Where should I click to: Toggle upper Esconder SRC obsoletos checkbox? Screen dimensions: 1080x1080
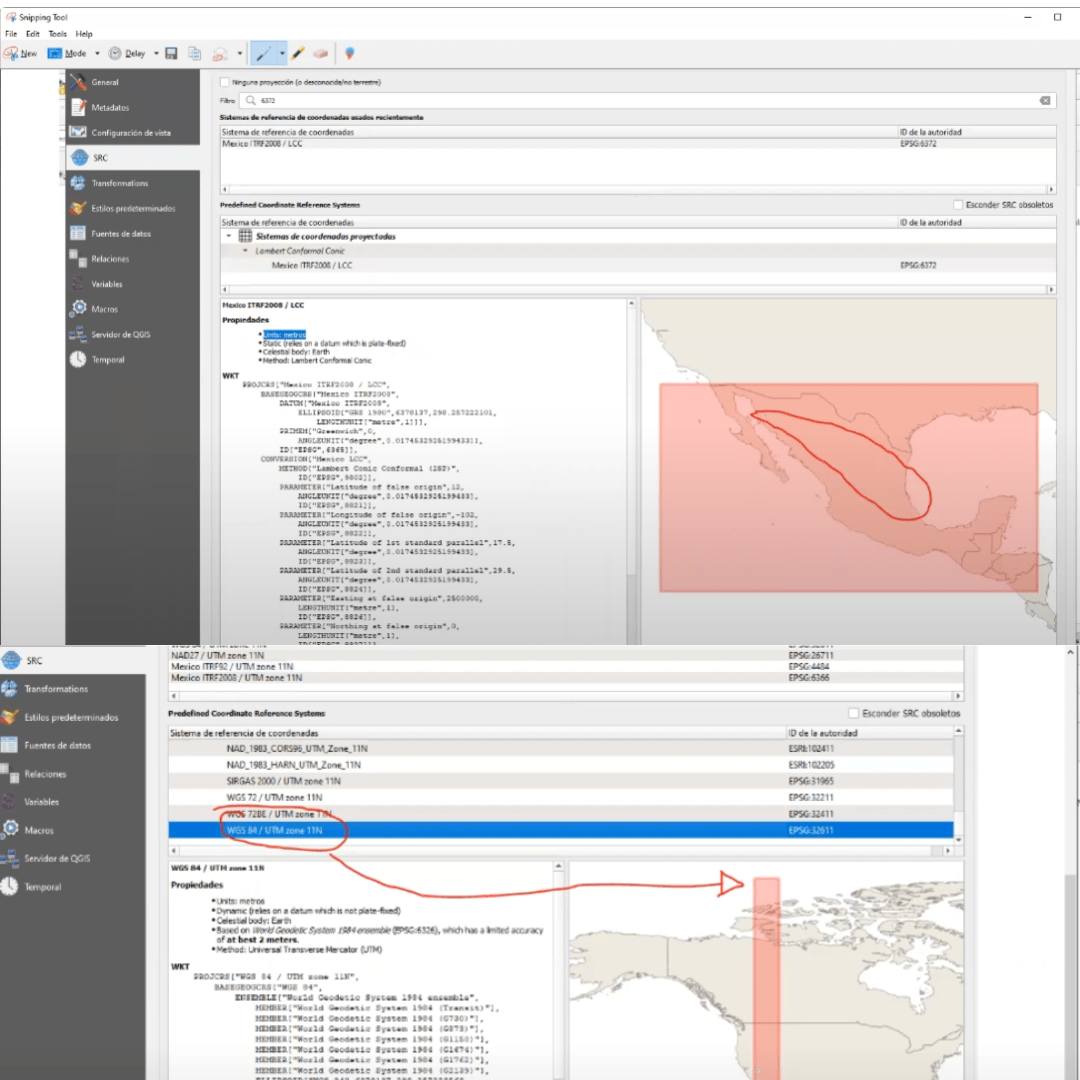pyautogui.click(x=958, y=205)
